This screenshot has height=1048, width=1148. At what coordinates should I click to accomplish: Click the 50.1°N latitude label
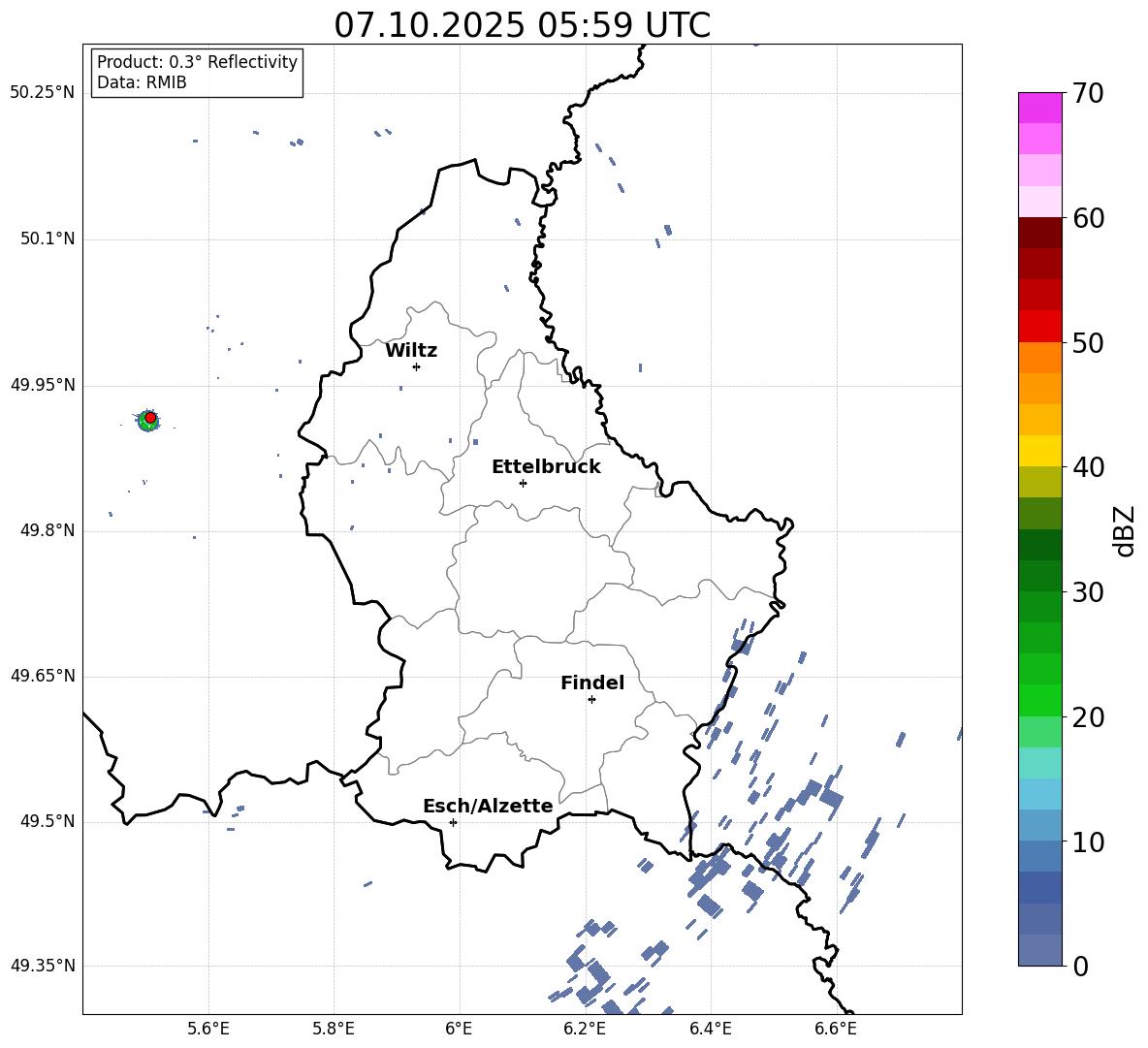47,239
